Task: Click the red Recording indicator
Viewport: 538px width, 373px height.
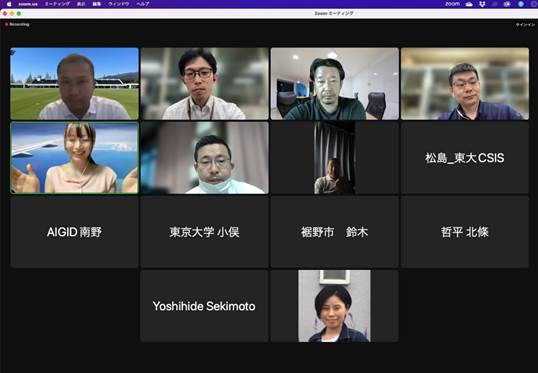Action: coord(17,24)
